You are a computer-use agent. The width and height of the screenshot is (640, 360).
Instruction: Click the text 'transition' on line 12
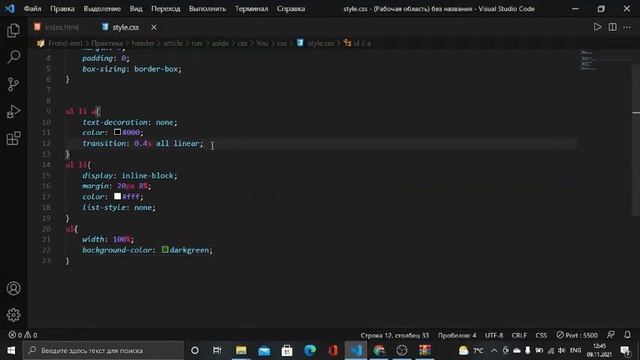(103, 143)
